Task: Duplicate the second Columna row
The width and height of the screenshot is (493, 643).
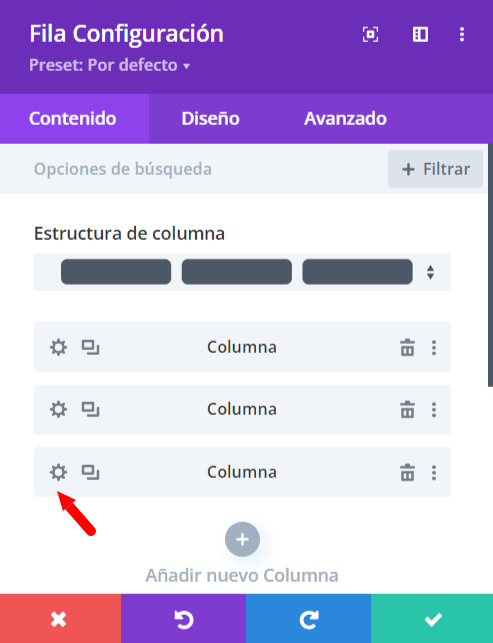Action: click(x=90, y=410)
